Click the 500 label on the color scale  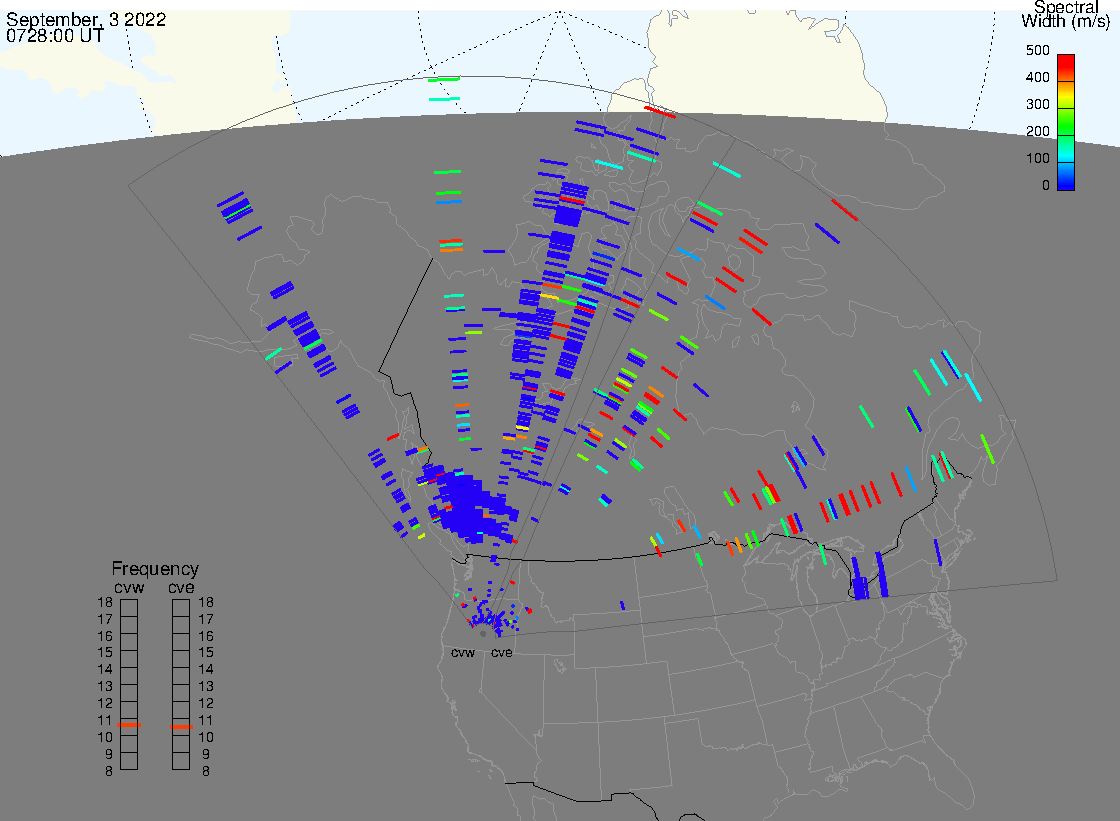click(x=1038, y=50)
